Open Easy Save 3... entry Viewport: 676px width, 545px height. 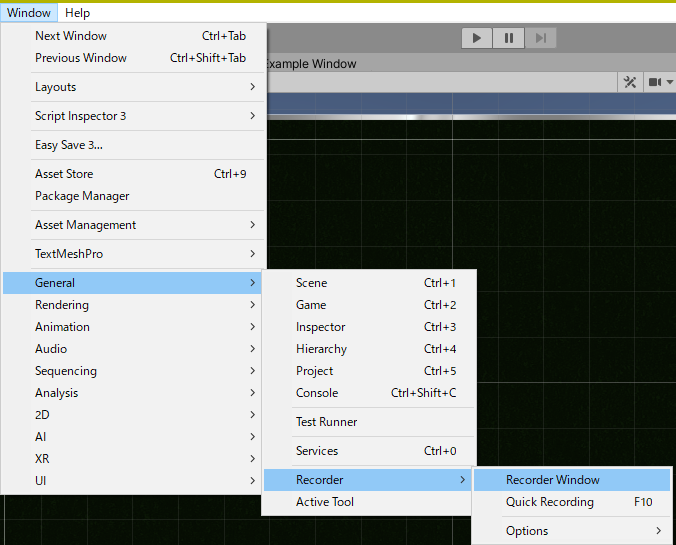tap(134, 144)
